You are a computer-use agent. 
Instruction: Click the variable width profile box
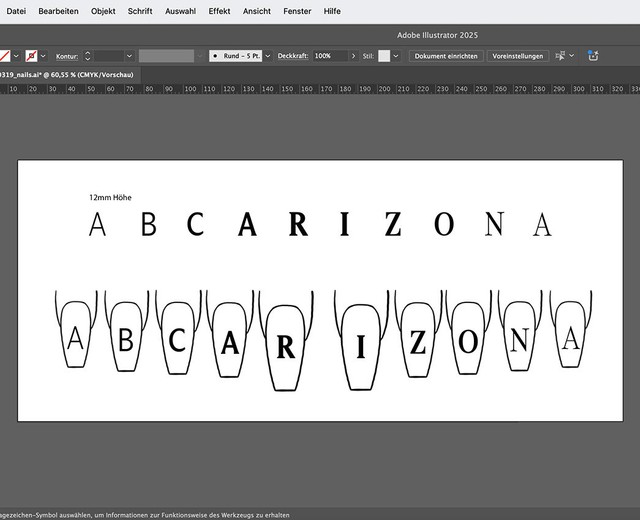click(x=169, y=56)
